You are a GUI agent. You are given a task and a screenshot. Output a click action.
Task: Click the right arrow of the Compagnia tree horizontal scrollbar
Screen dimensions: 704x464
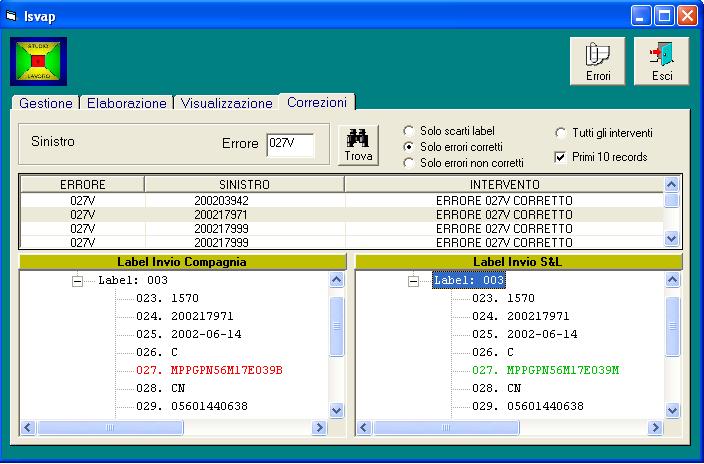(319, 428)
